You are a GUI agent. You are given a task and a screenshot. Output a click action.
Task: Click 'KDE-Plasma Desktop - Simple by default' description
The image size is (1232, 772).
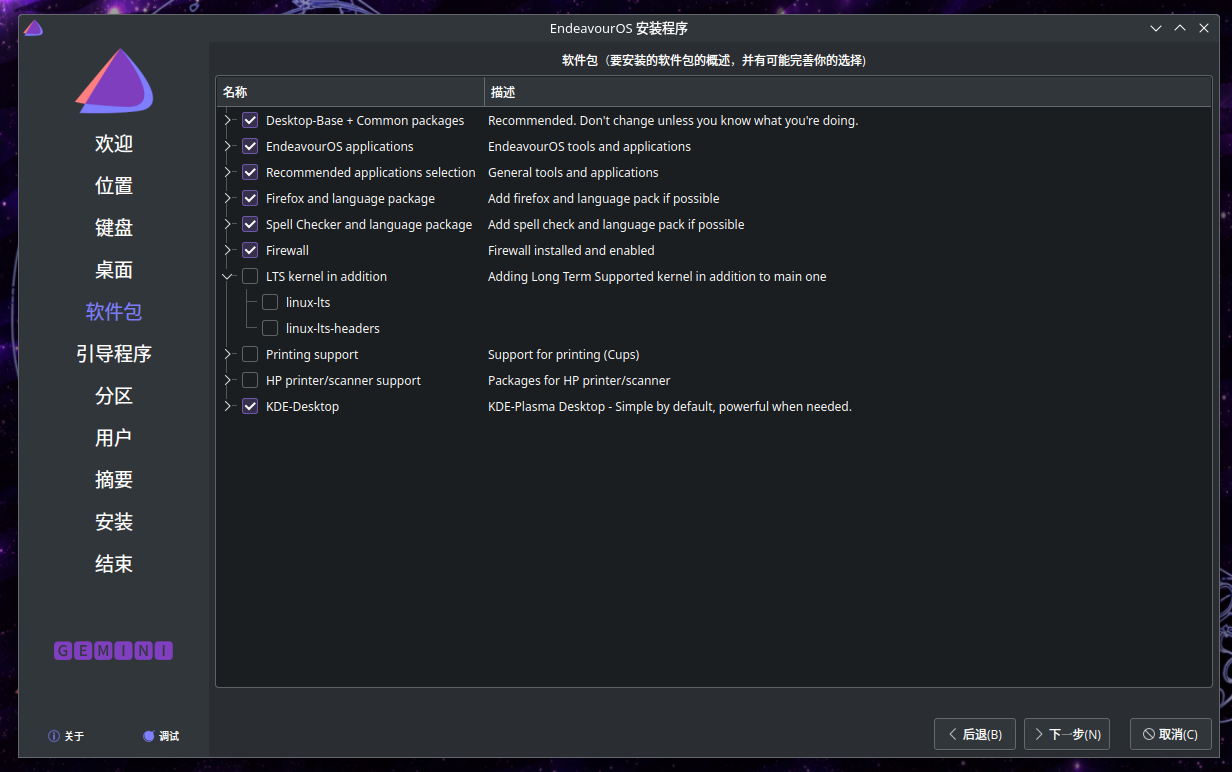click(x=670, y=406)
